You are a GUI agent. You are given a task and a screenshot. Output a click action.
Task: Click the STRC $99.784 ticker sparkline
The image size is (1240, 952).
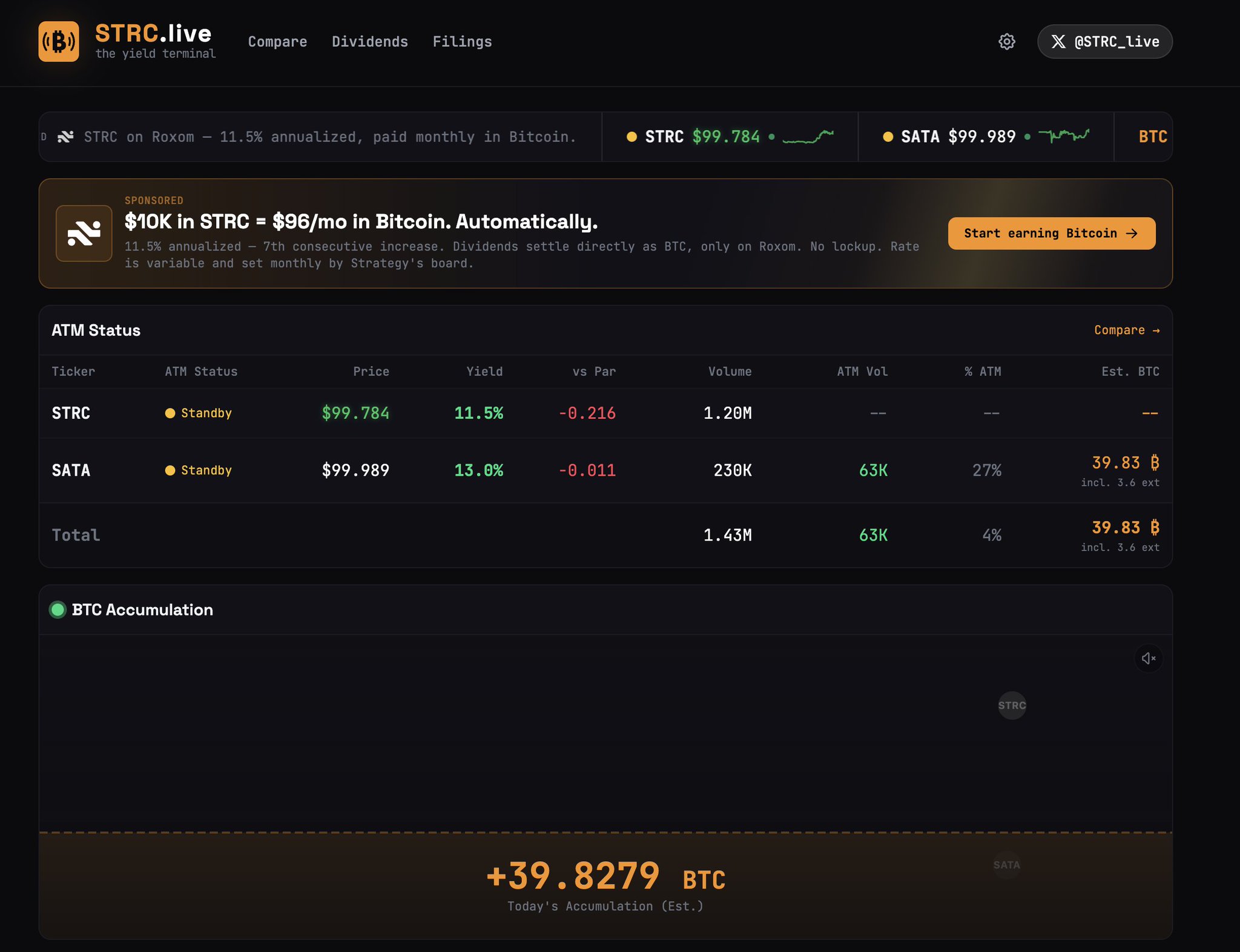(x=808, y=137)
